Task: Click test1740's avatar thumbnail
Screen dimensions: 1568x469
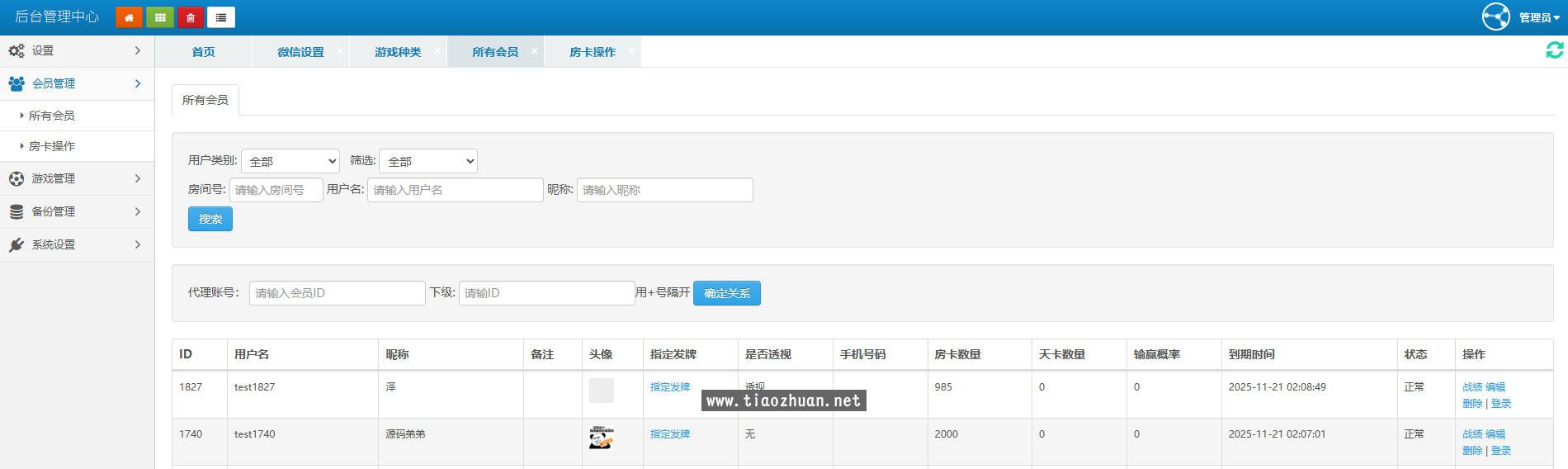Action: pyautogui.click(x=601, y=438)
